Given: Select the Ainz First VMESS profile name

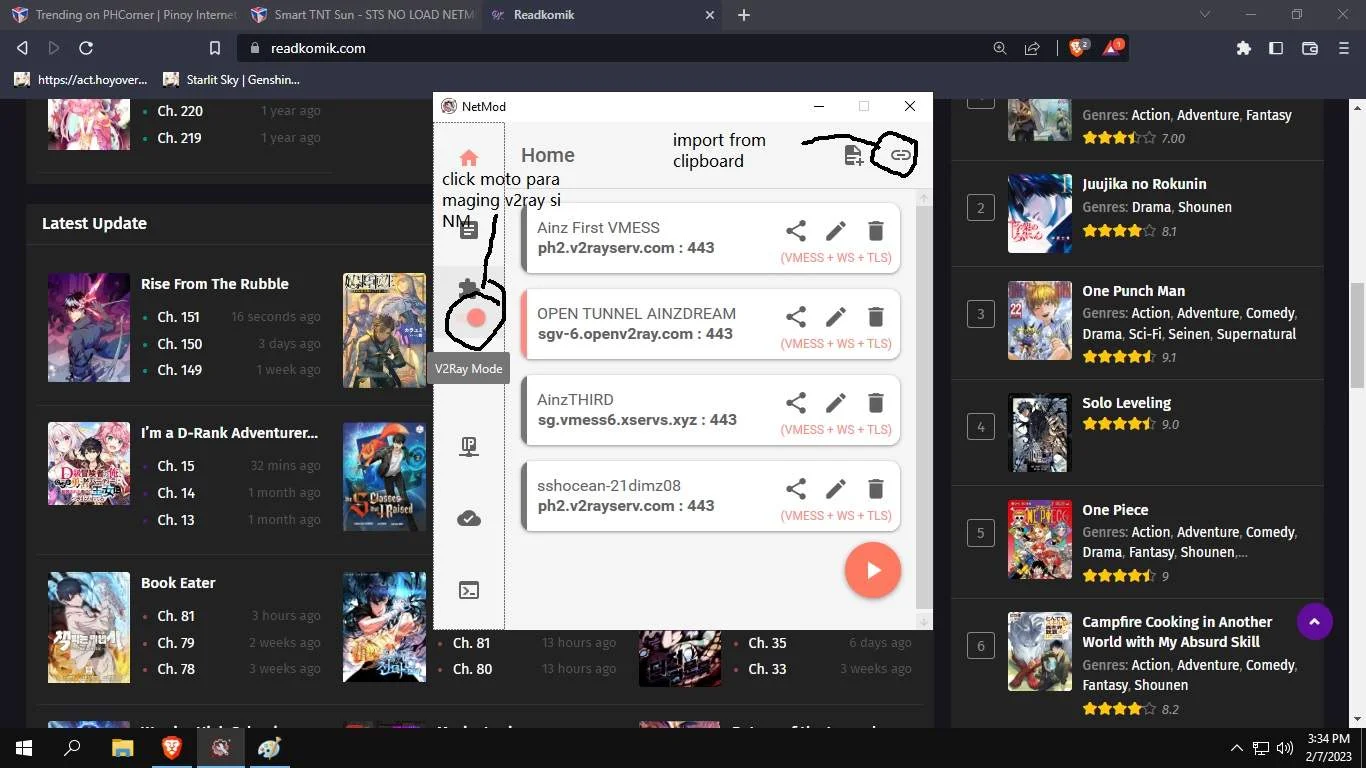Looking at the screenshot, I should tap(598, 227).
